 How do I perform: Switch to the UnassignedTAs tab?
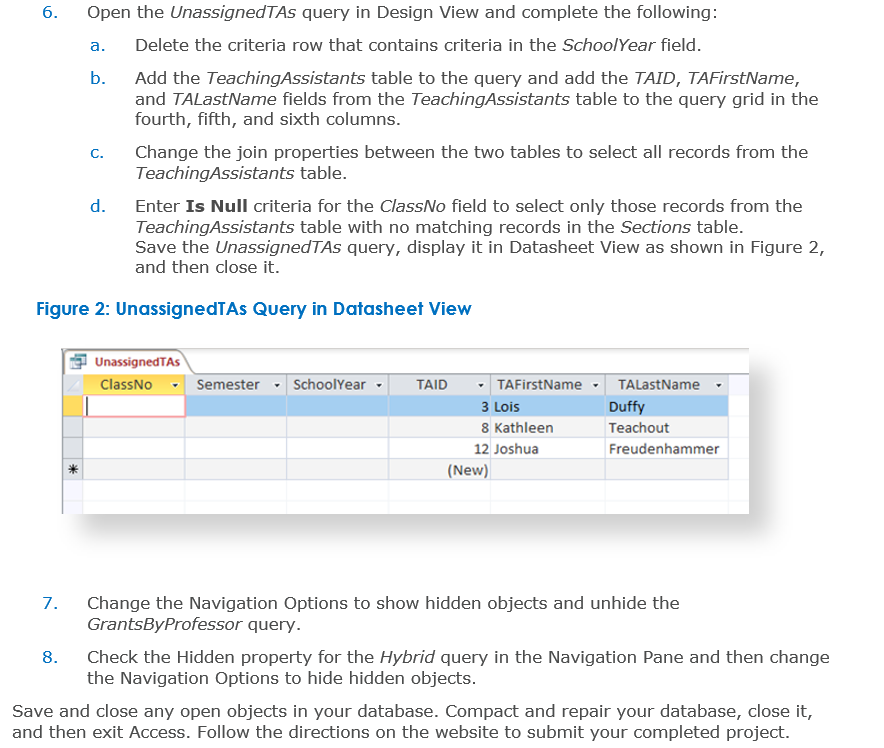(x=120, y=361)
